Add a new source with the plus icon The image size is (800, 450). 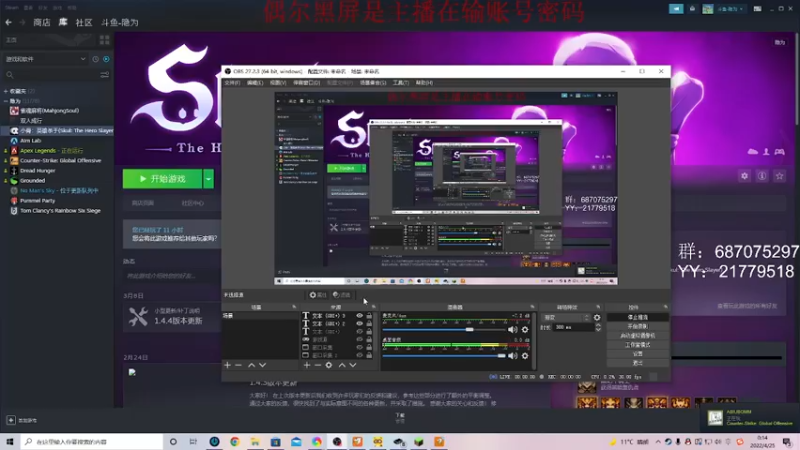307,365
